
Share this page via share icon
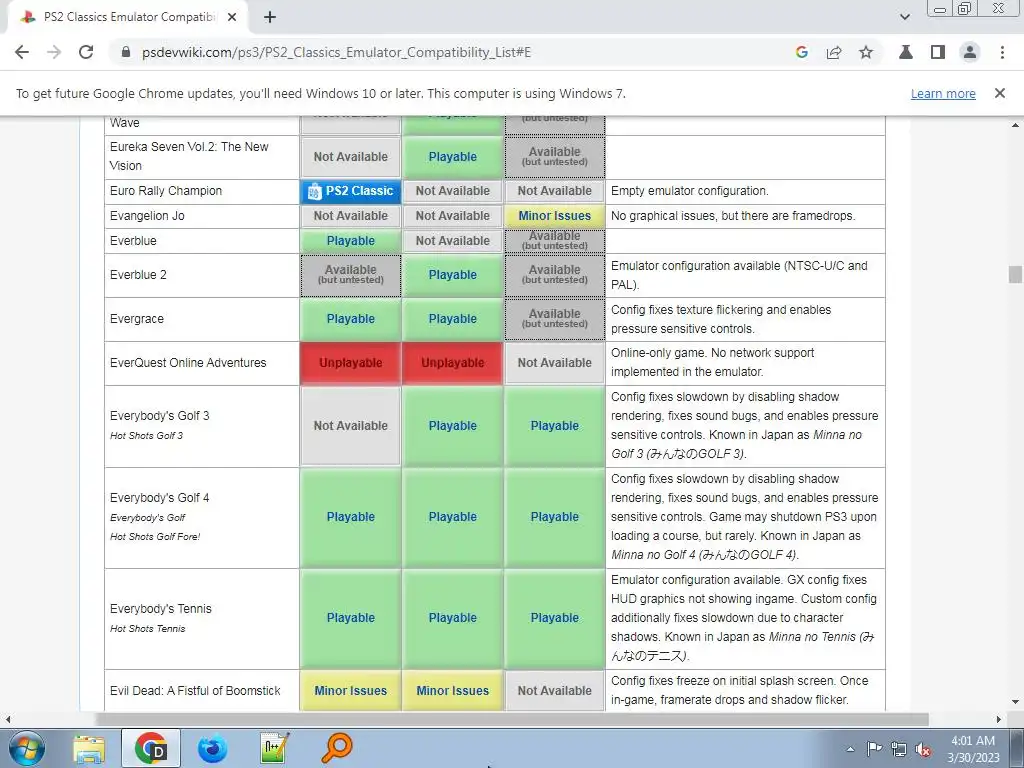pos(834,52)
